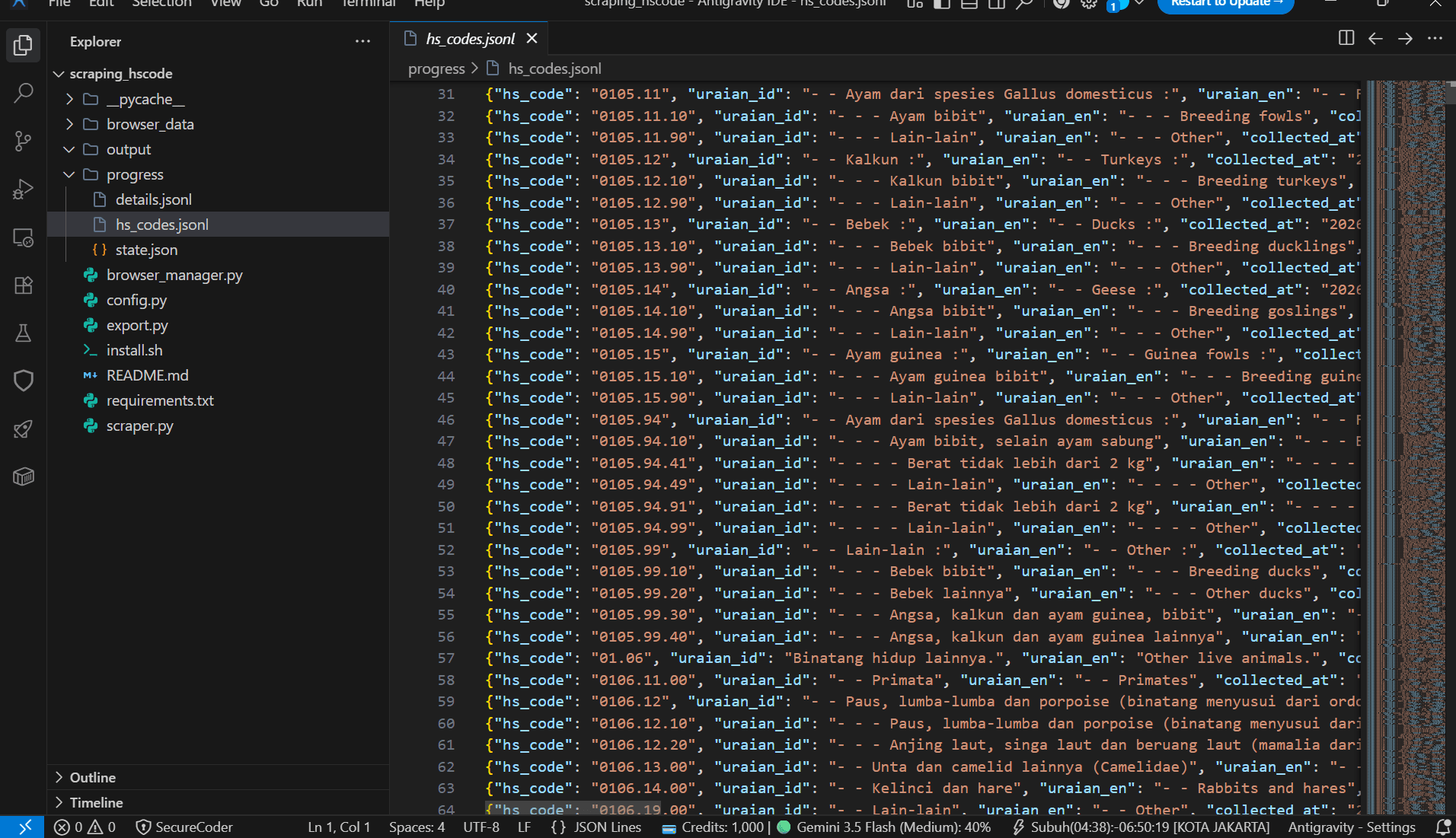Image resolution: width=1456 pixels, height=838 pixels.
Task: Open the errors and warnings counter in the status bar
Action: [x=85, y=827]
